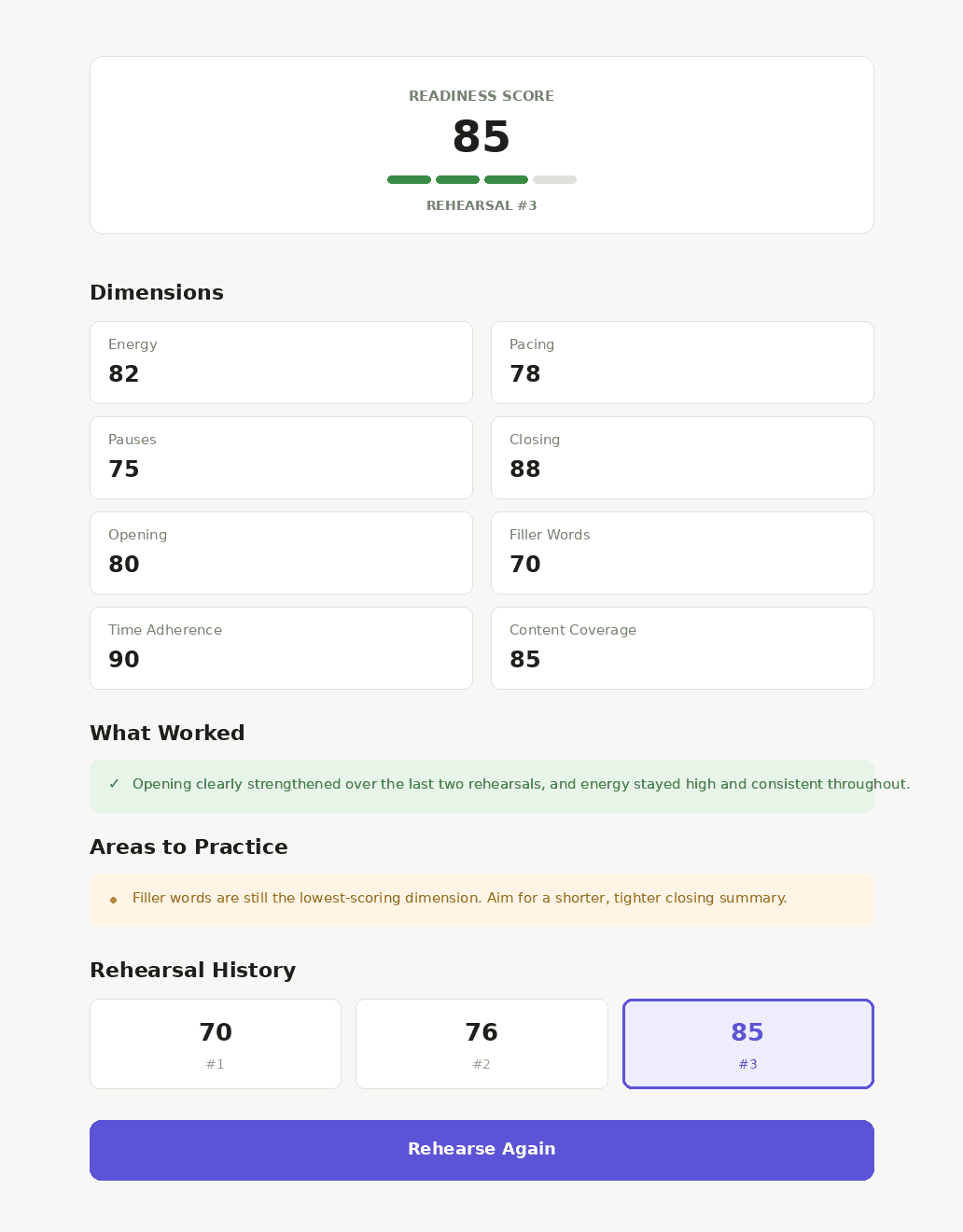
Task: Click the green checkmark in What Worked
Action: coord(114,784)
